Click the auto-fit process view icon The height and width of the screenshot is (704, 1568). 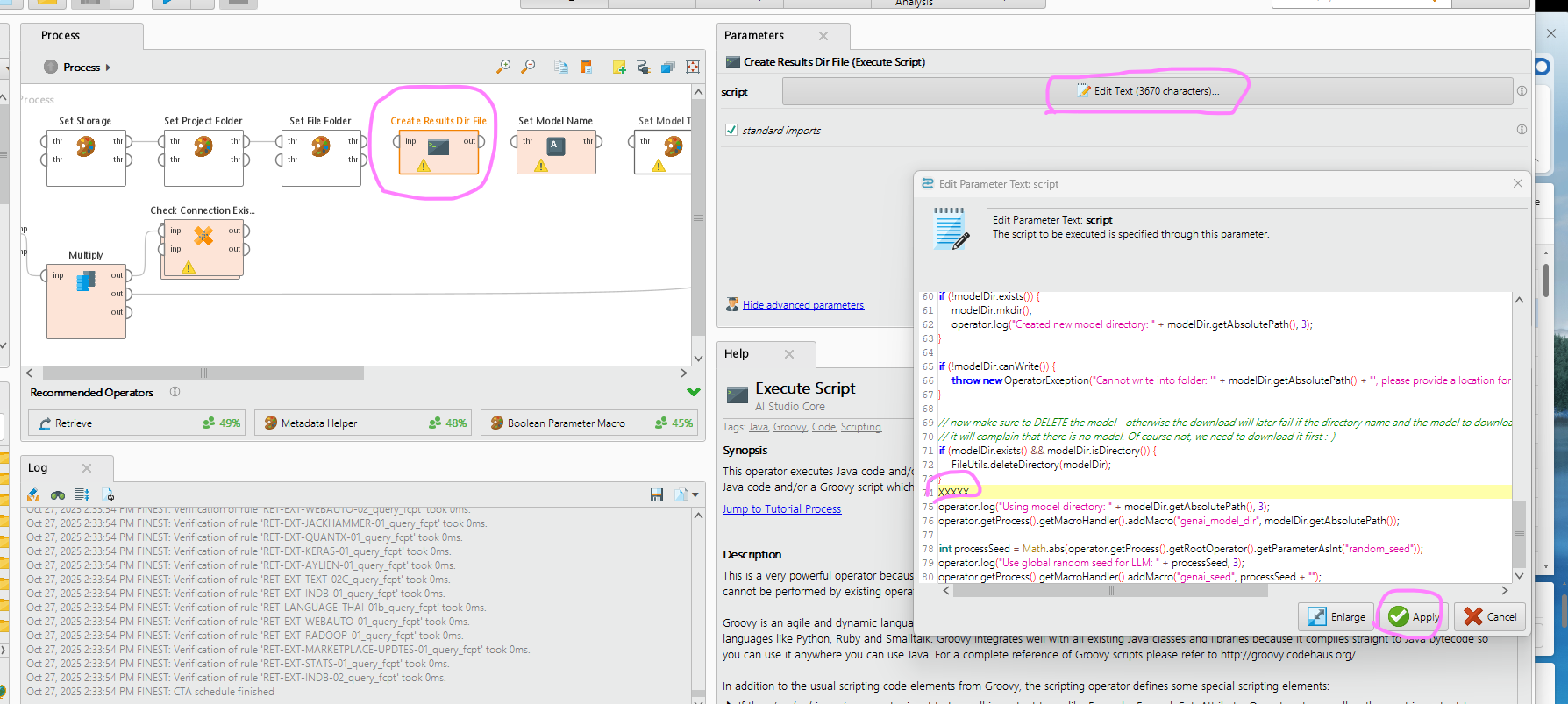[x=693, y=67]
